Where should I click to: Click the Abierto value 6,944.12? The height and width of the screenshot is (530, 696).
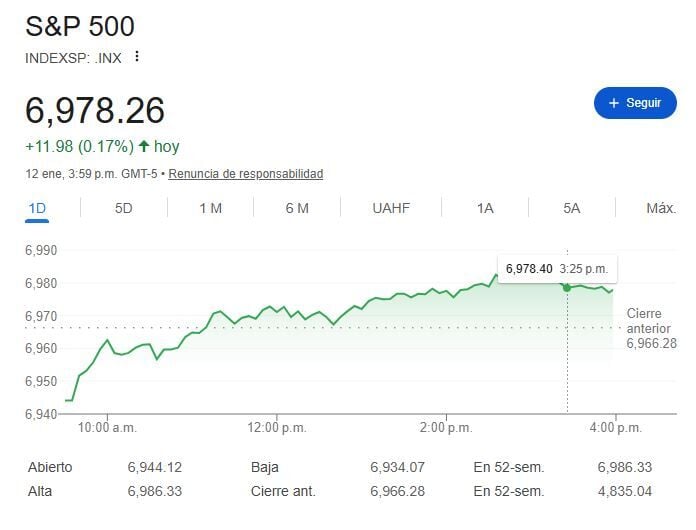point(155,467)
